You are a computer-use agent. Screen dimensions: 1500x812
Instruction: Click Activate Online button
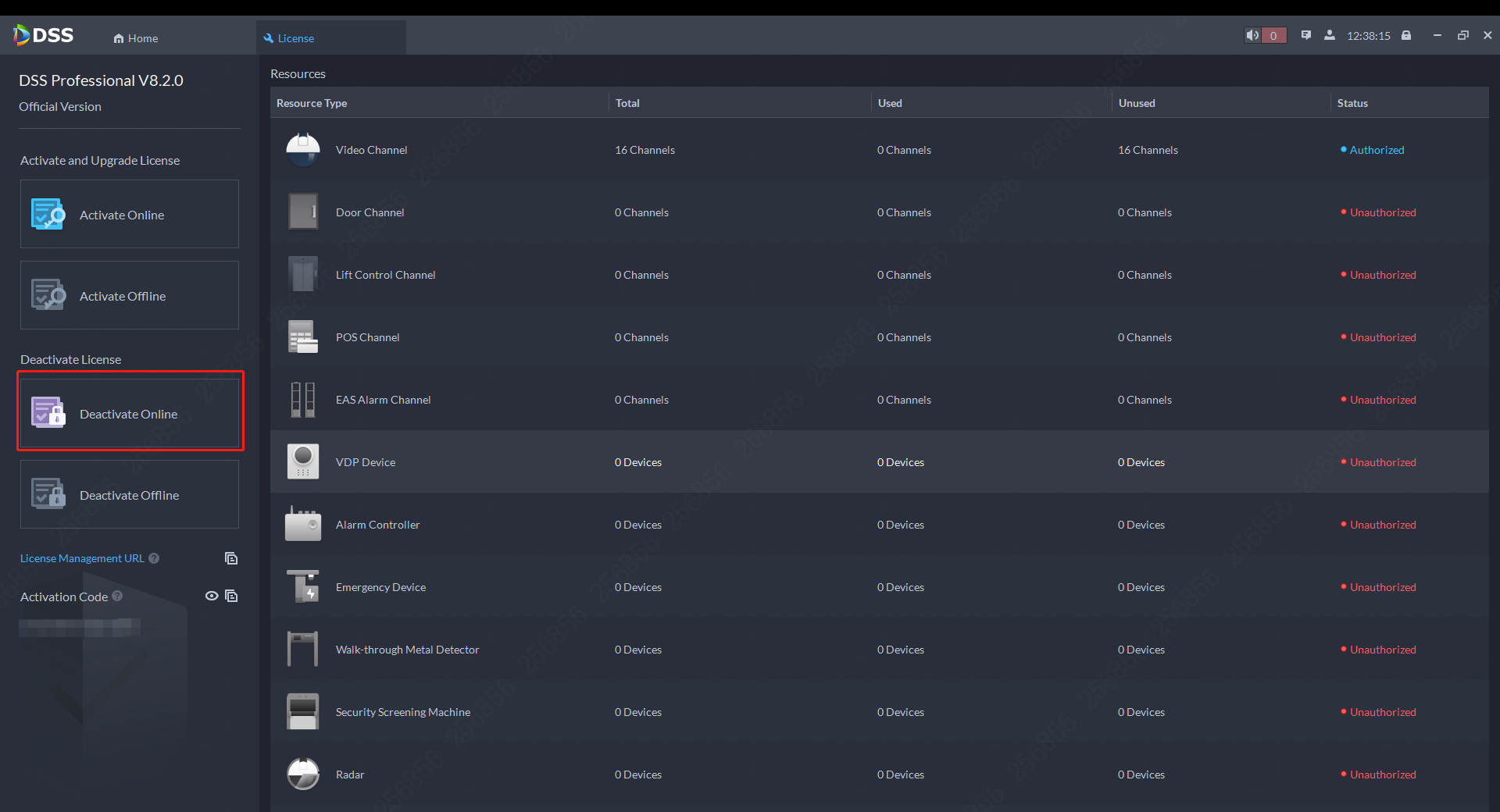pos(130,215)
